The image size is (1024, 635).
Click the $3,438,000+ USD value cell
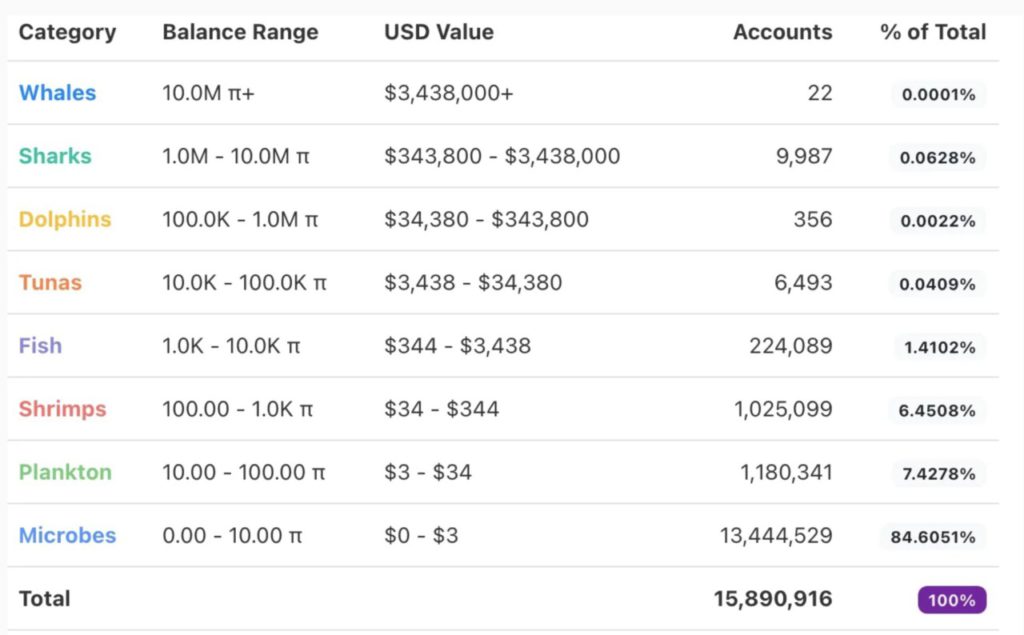(449, 93)
